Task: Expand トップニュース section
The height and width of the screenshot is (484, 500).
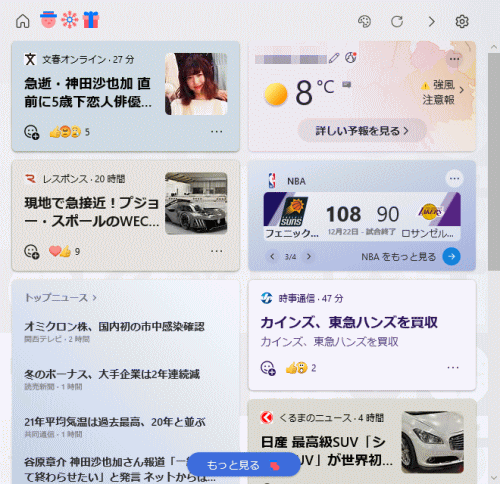Action: coord(61,297)
